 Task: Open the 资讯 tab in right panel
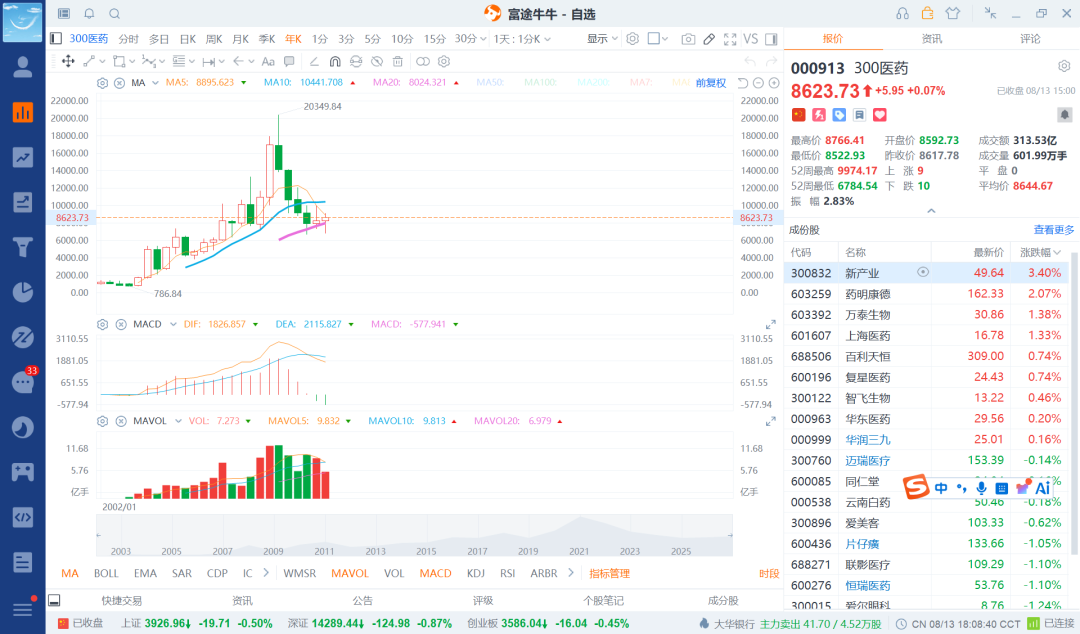(932, 39)
